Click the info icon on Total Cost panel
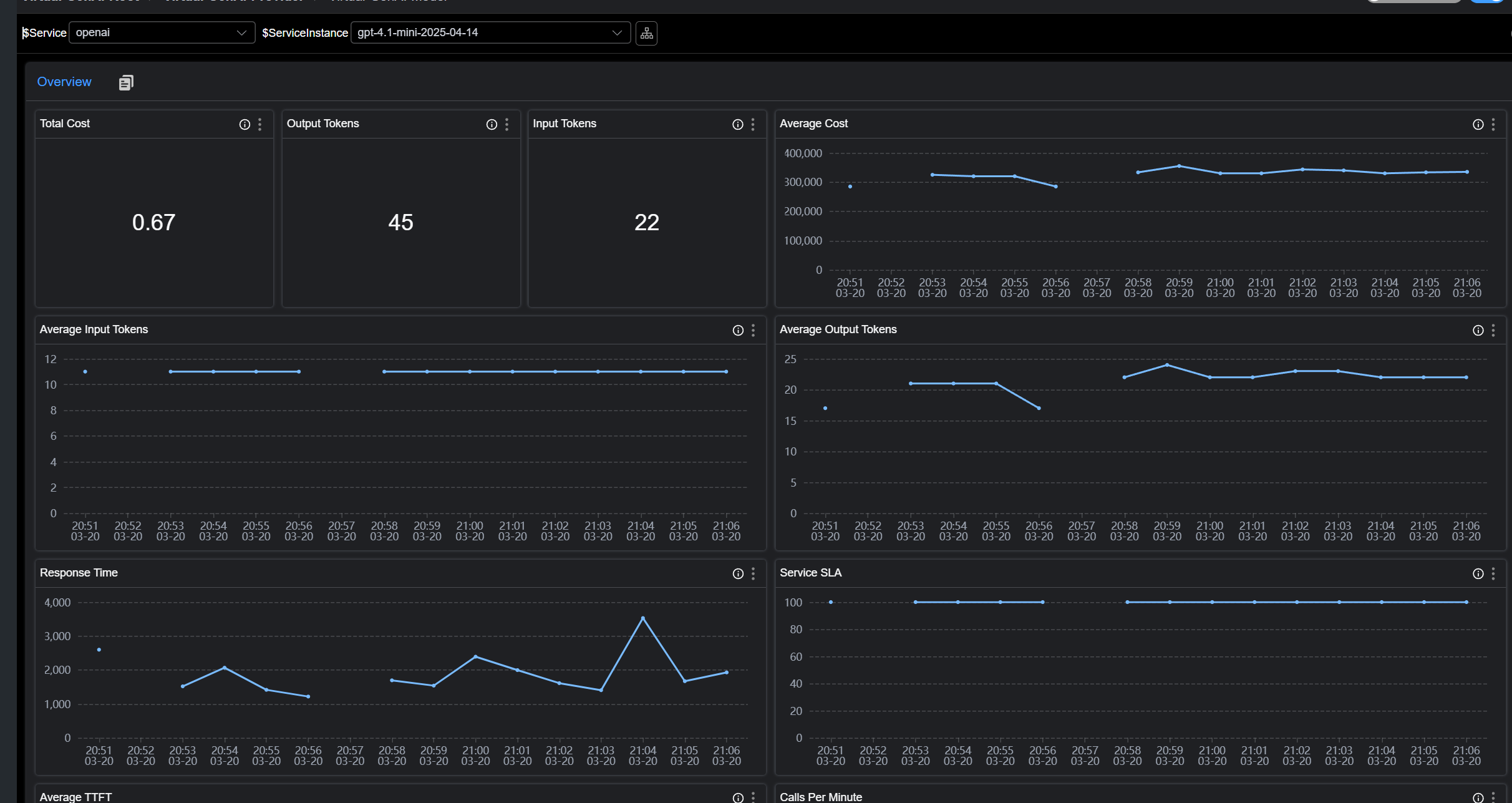Image resolution: width=1512 pixels, height=803 pixels. (244, 124)
